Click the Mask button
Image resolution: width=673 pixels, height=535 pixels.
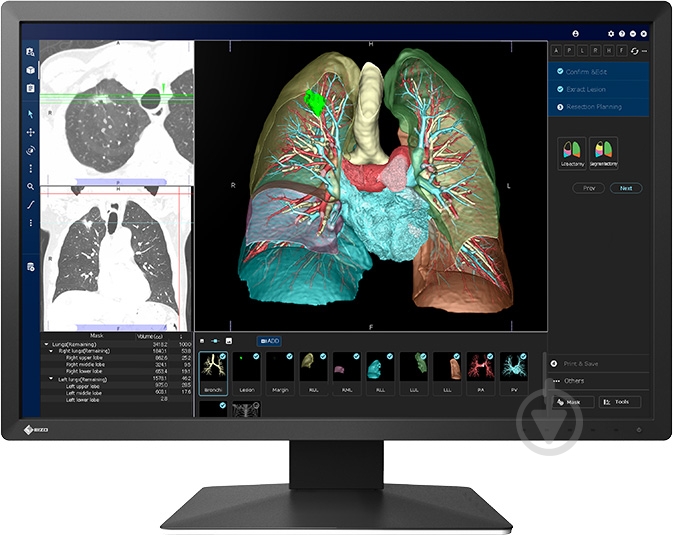click(572, 402)
